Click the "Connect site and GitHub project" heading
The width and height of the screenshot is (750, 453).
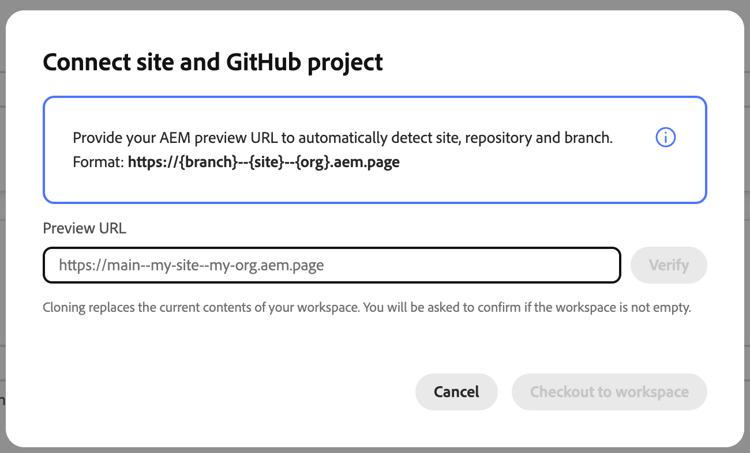click(213, 62)
